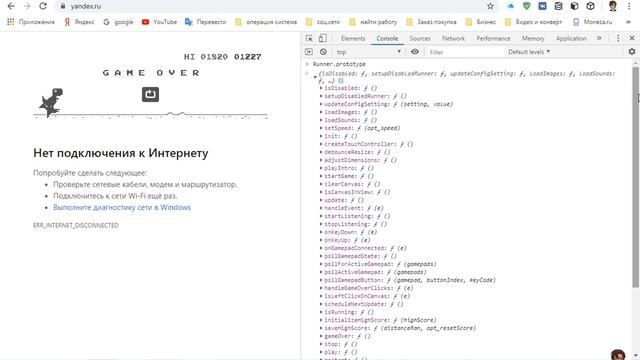Open the YouTube bookmark
640x360 pixels.
pos(159,22)
